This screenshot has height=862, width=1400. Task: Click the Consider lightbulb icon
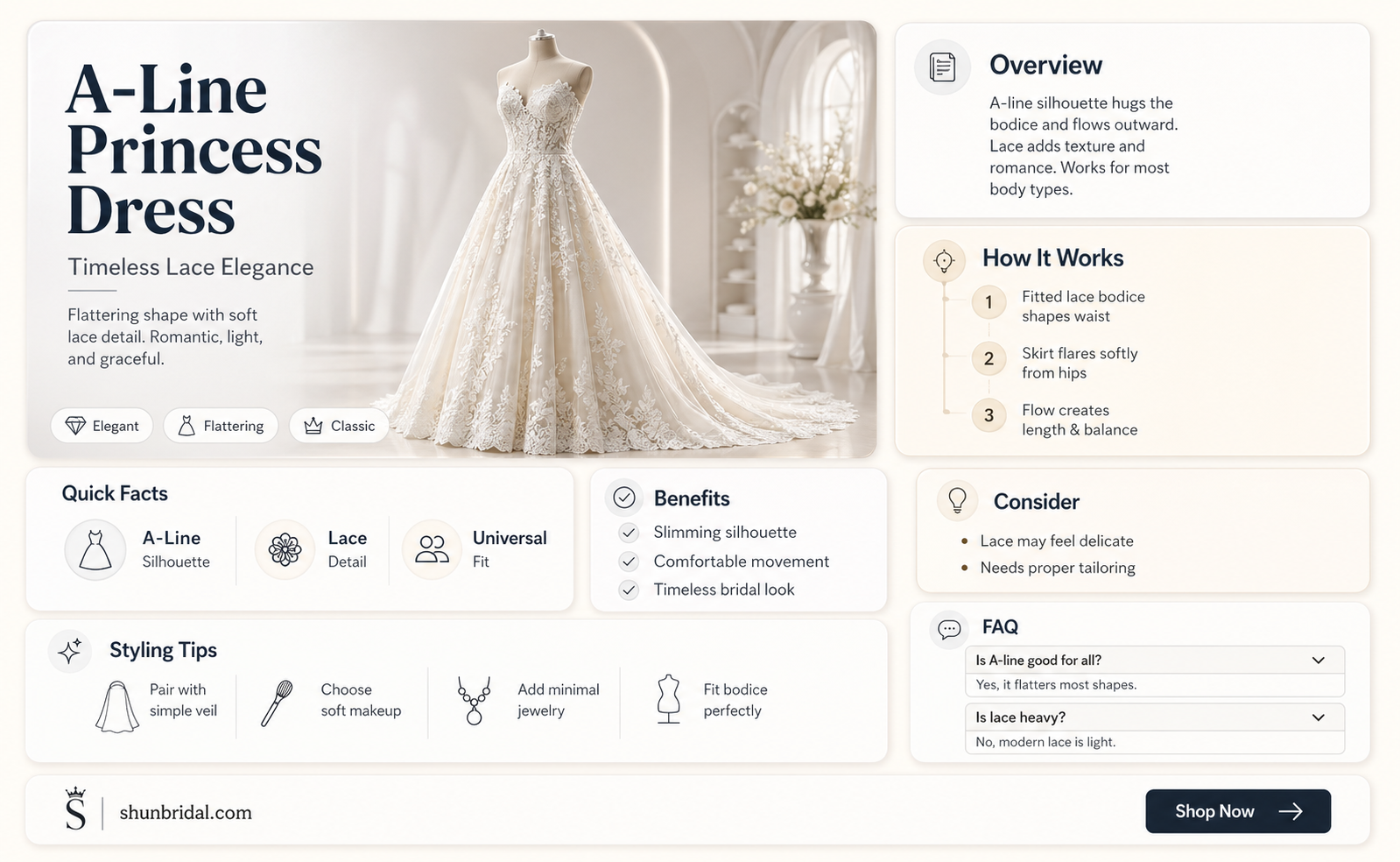coord(957,500)
